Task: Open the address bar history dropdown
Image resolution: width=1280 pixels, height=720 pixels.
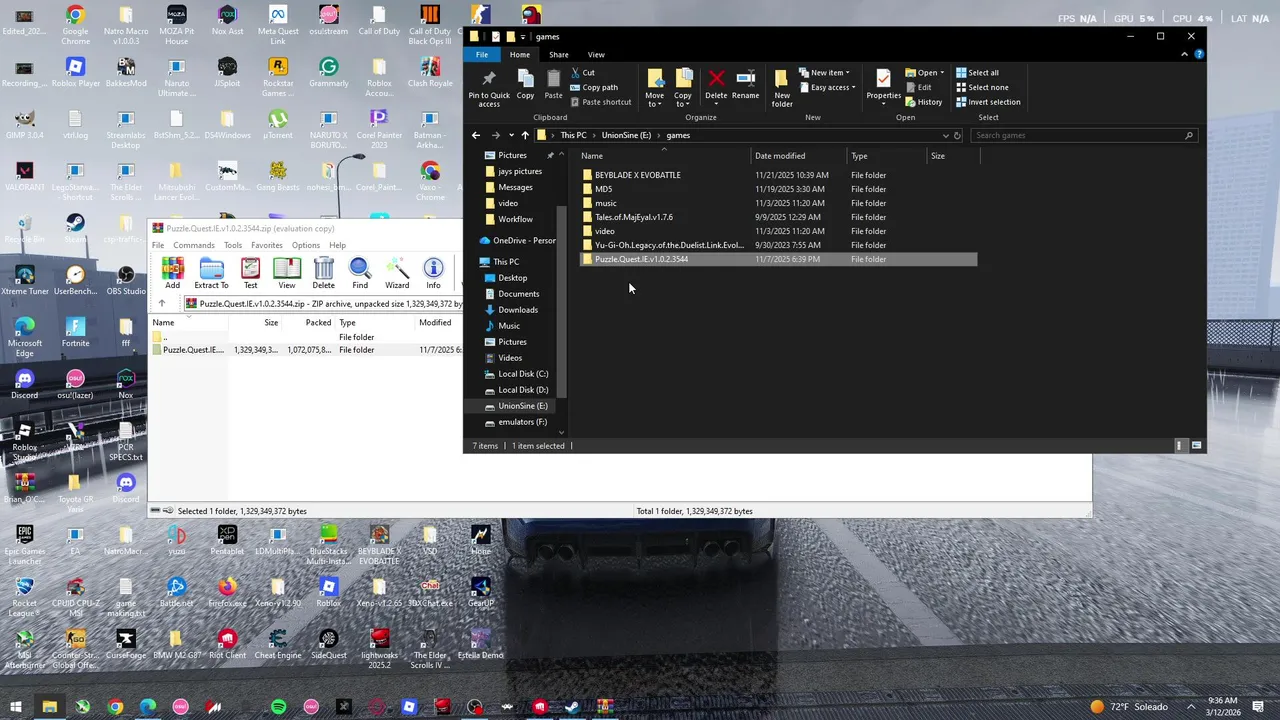Action: pyautogui.click(x=945, y=135)
